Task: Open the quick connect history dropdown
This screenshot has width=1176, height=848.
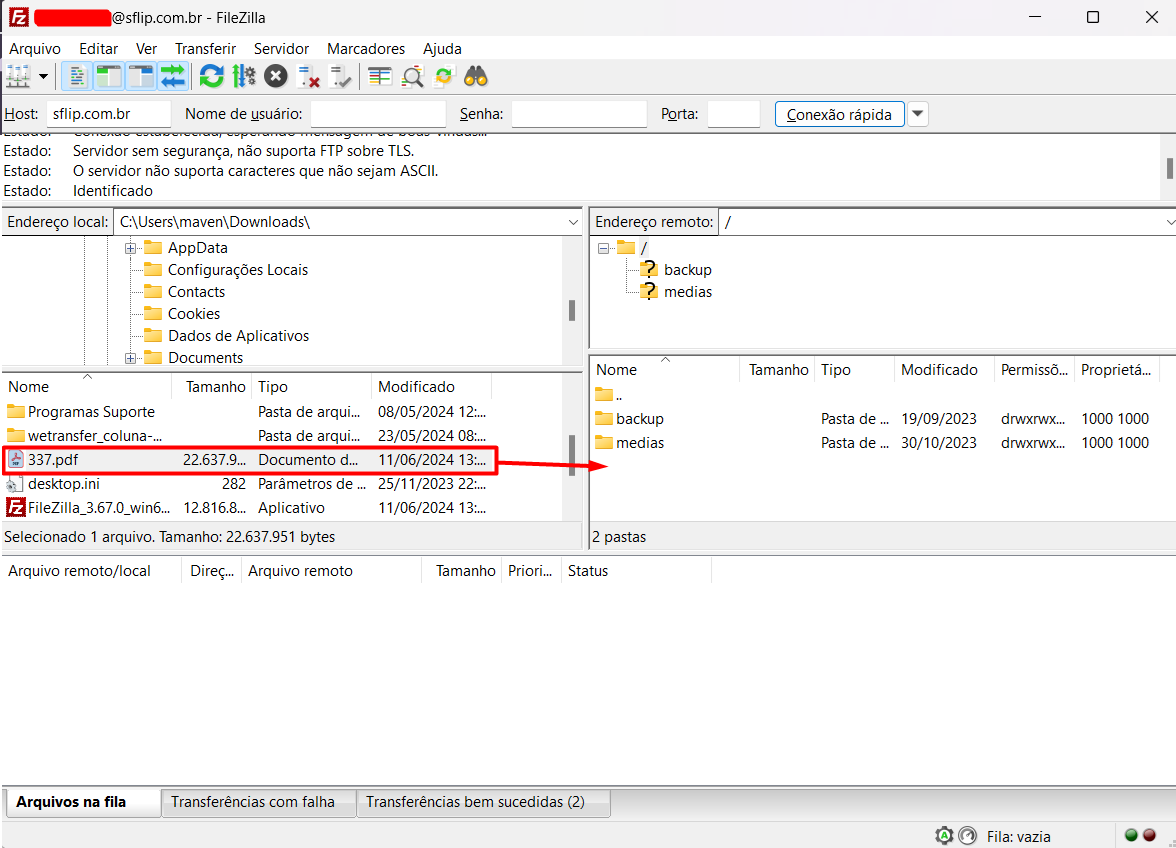Action: pos(918,115)
